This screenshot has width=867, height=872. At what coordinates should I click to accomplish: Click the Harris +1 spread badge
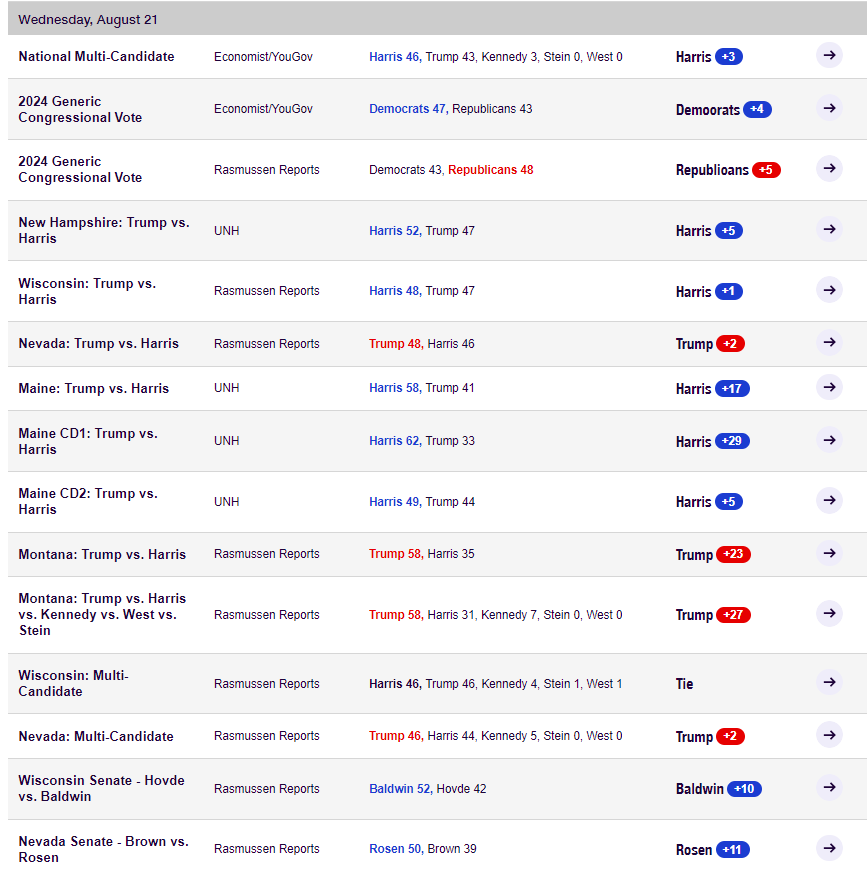point(729,291)
